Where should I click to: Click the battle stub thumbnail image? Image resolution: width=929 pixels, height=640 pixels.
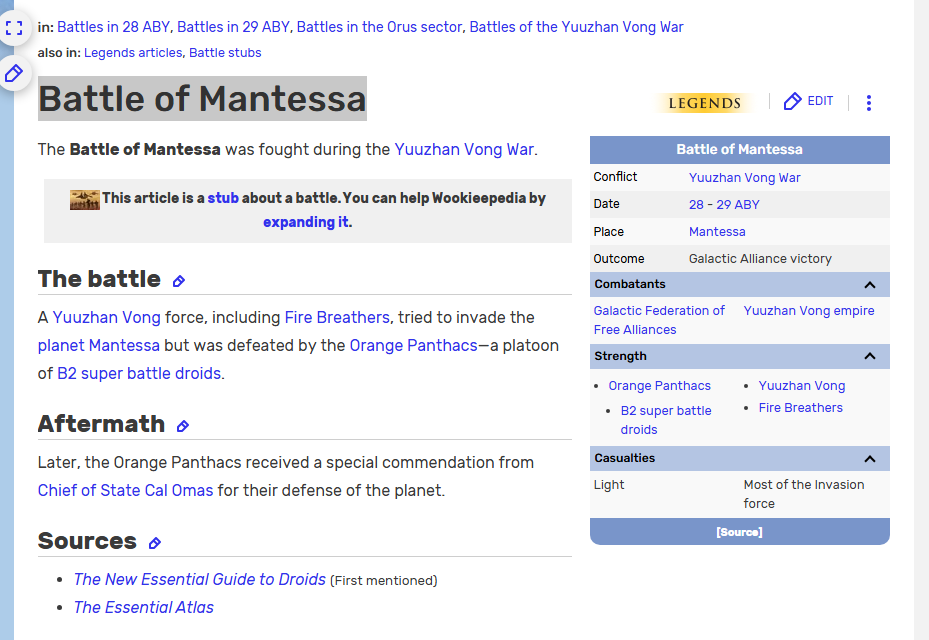pyautogui.click(x=85, y=200)
